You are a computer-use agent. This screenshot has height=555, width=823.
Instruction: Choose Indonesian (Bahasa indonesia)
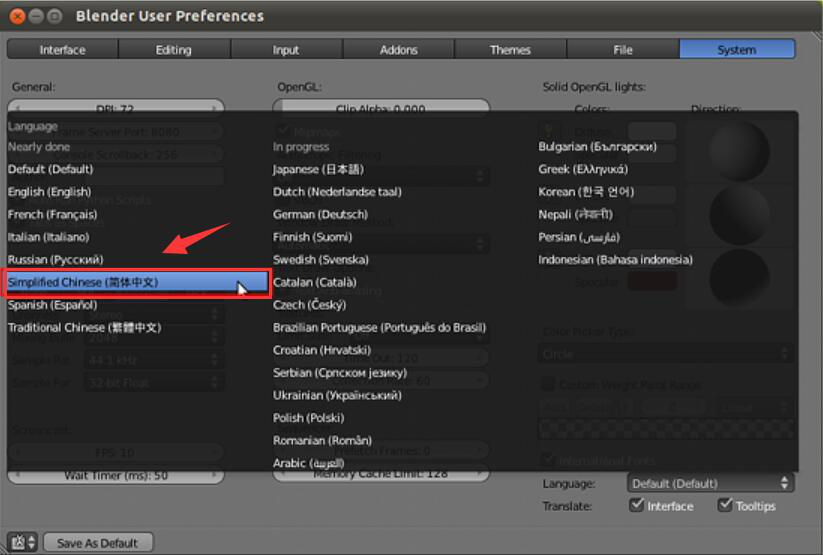coord(615,260)
